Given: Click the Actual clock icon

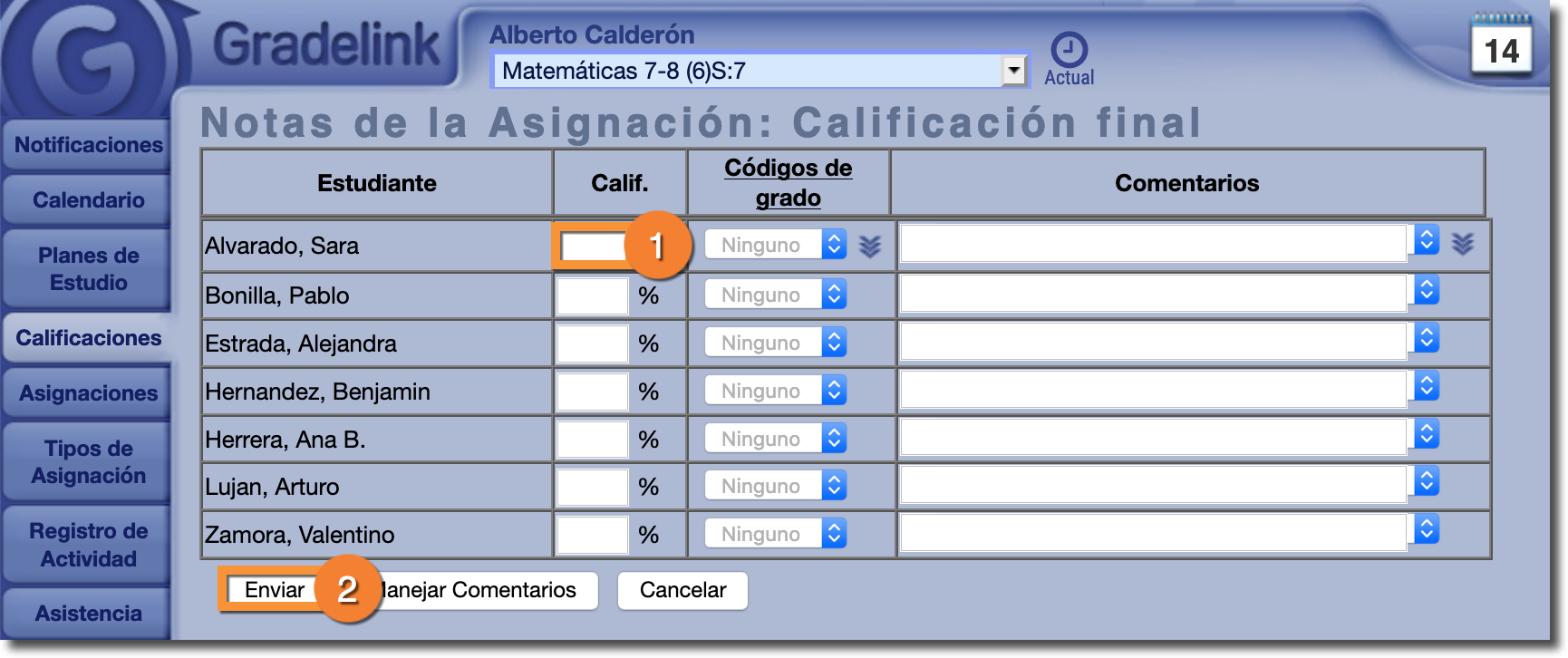Looking at the screenshot, I should click(1069, 50).
